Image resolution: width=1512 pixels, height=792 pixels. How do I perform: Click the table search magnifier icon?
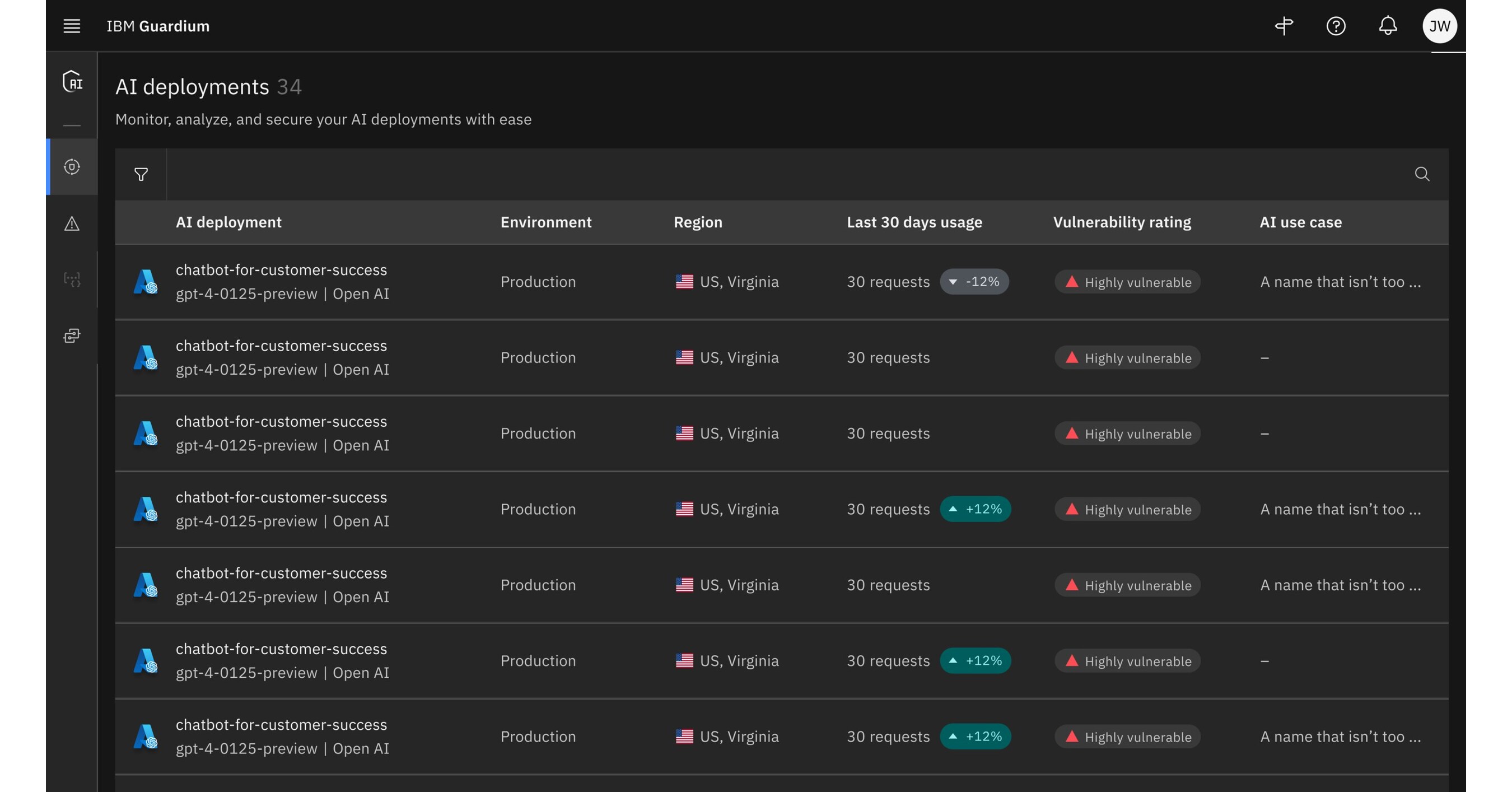[1422, 174]
